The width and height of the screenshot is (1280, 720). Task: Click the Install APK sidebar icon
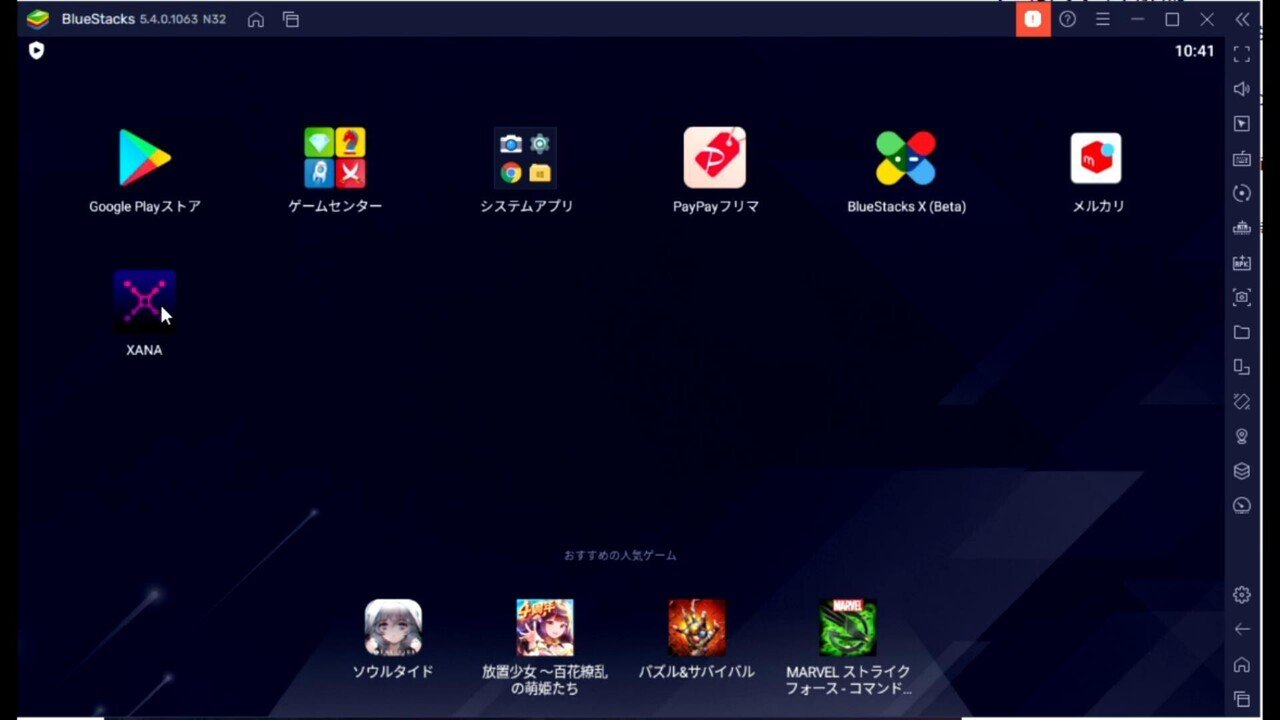[1242, 262]
